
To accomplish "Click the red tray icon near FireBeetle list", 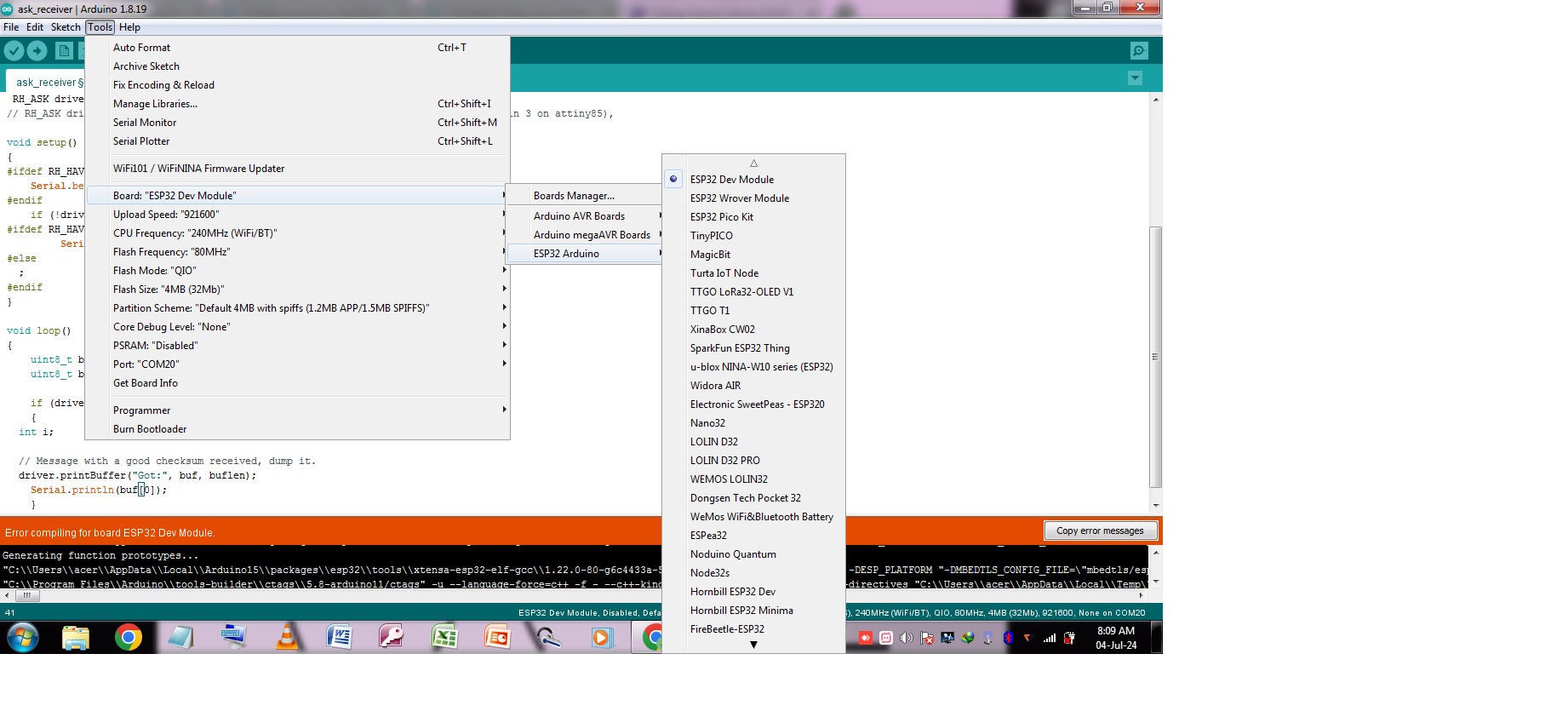I will pos(866,638).
